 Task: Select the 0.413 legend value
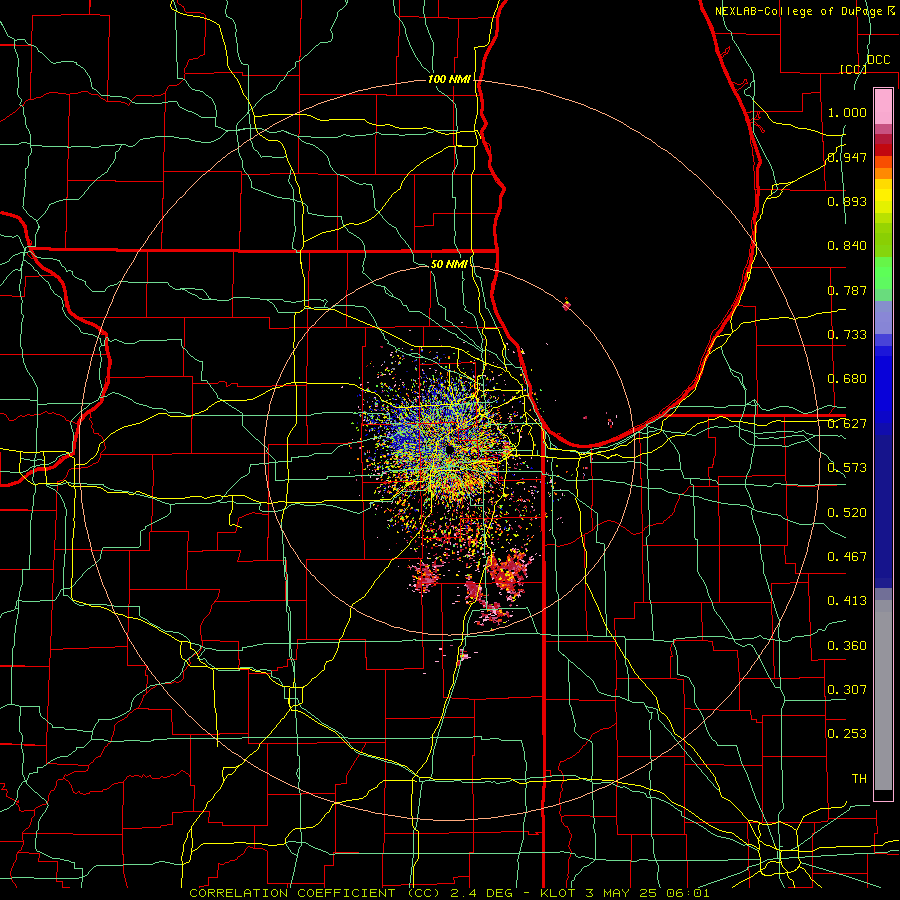click(x=847, y=601)
